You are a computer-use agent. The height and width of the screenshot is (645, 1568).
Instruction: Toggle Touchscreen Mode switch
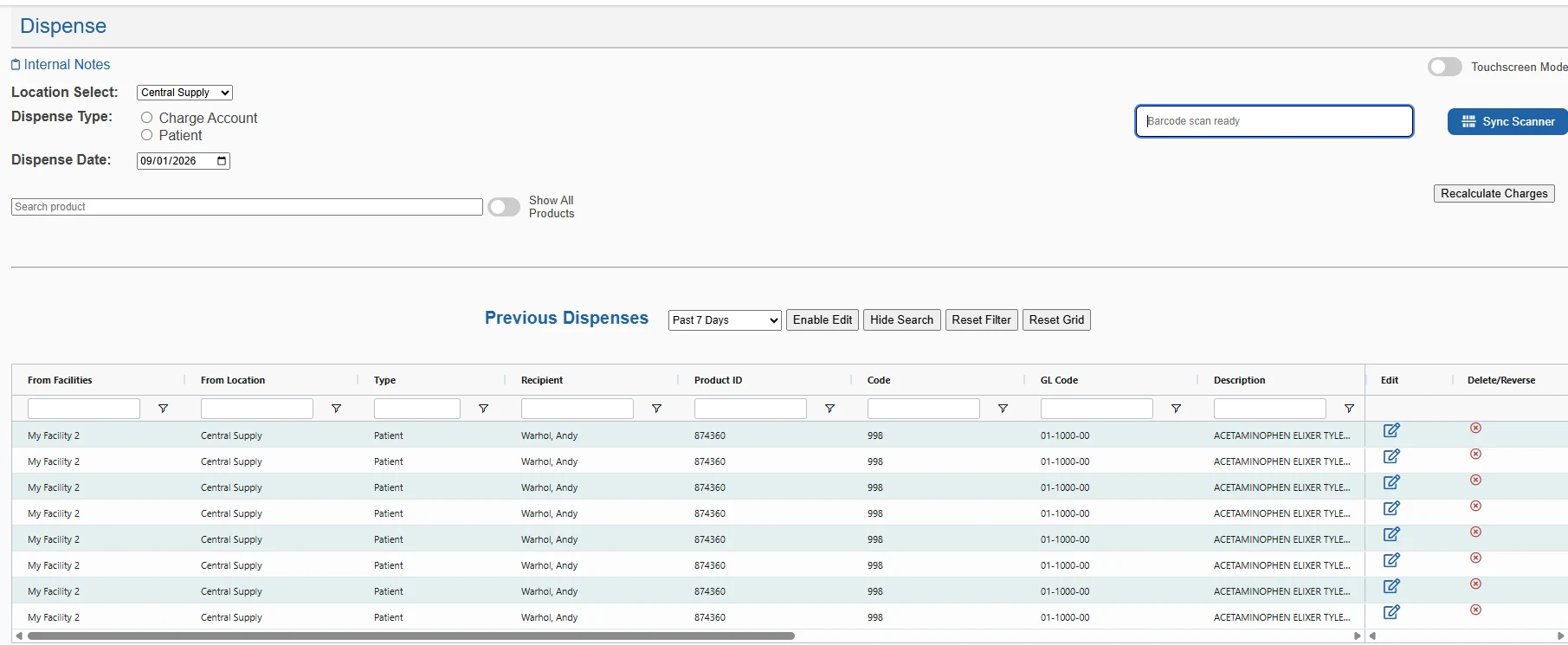tap(1444, 67)
